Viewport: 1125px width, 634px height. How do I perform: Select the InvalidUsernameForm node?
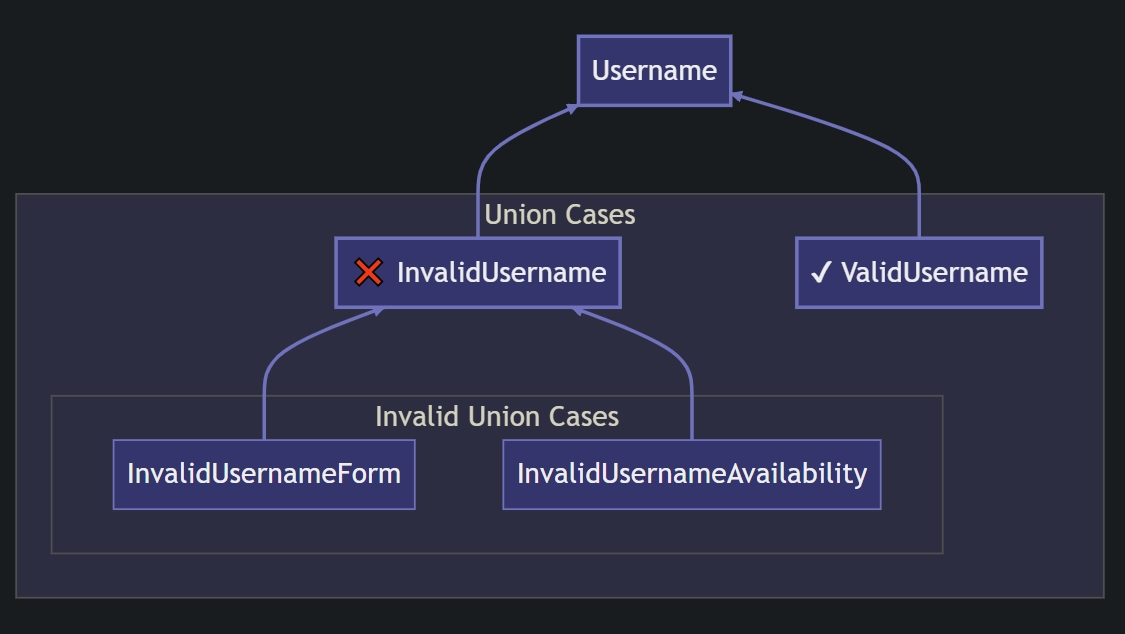264,474
